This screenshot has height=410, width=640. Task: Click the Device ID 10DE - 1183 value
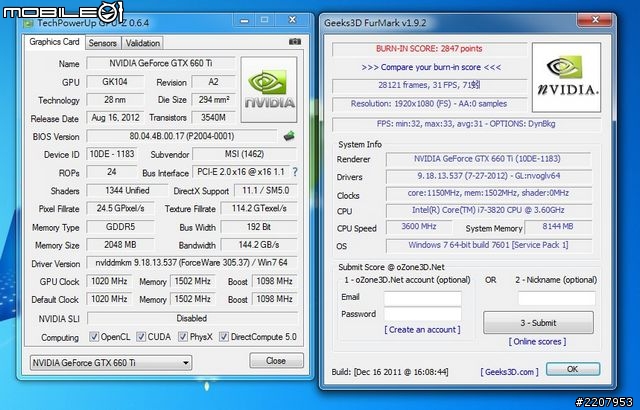(x=112, y=154)
